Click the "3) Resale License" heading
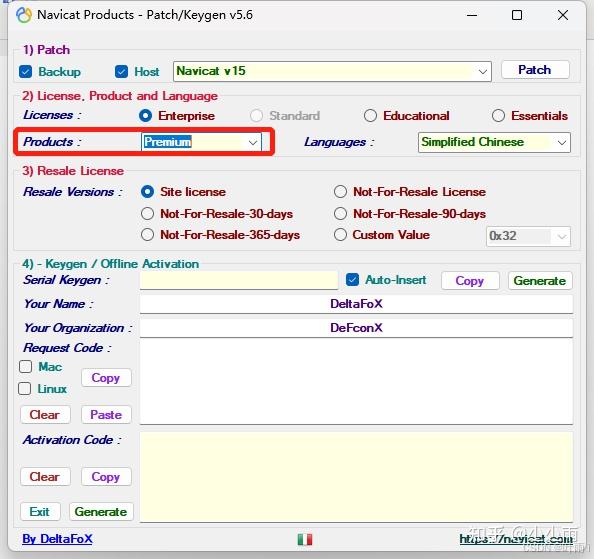The height and width of the screenshot is (559, 594). point(73,171)
